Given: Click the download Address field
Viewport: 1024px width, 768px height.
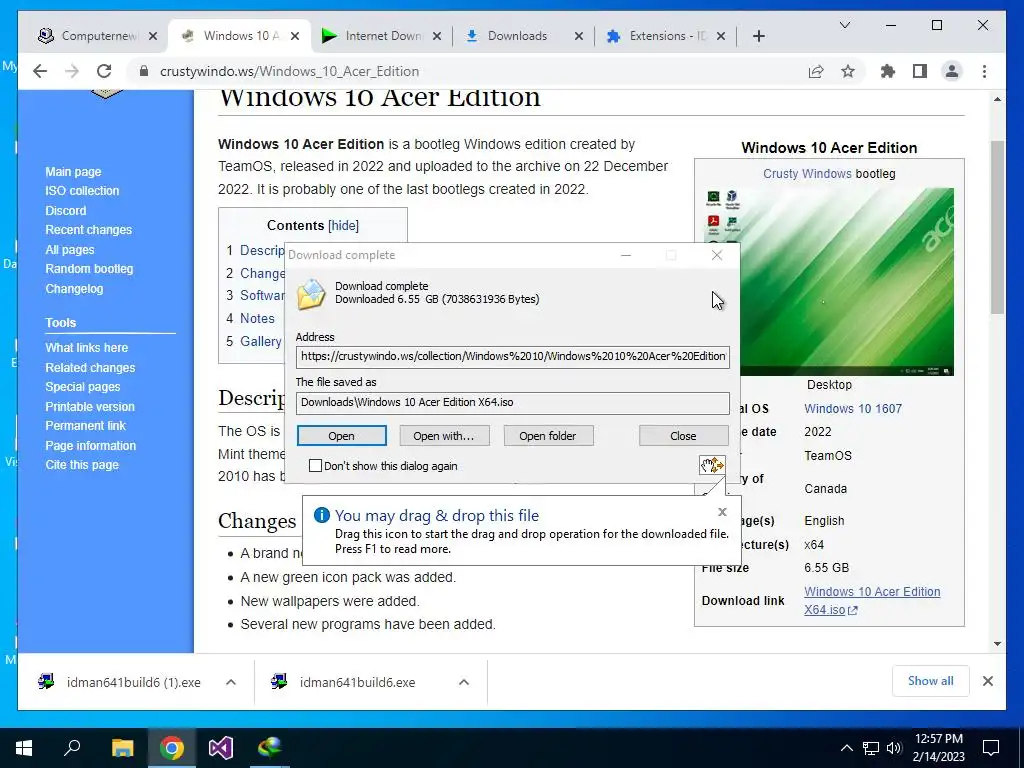Looking at the screenshot, I should [512, 357].
